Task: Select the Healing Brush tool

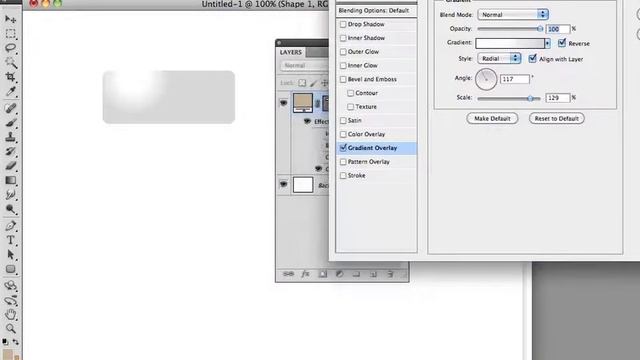Action: pos(11,108)
